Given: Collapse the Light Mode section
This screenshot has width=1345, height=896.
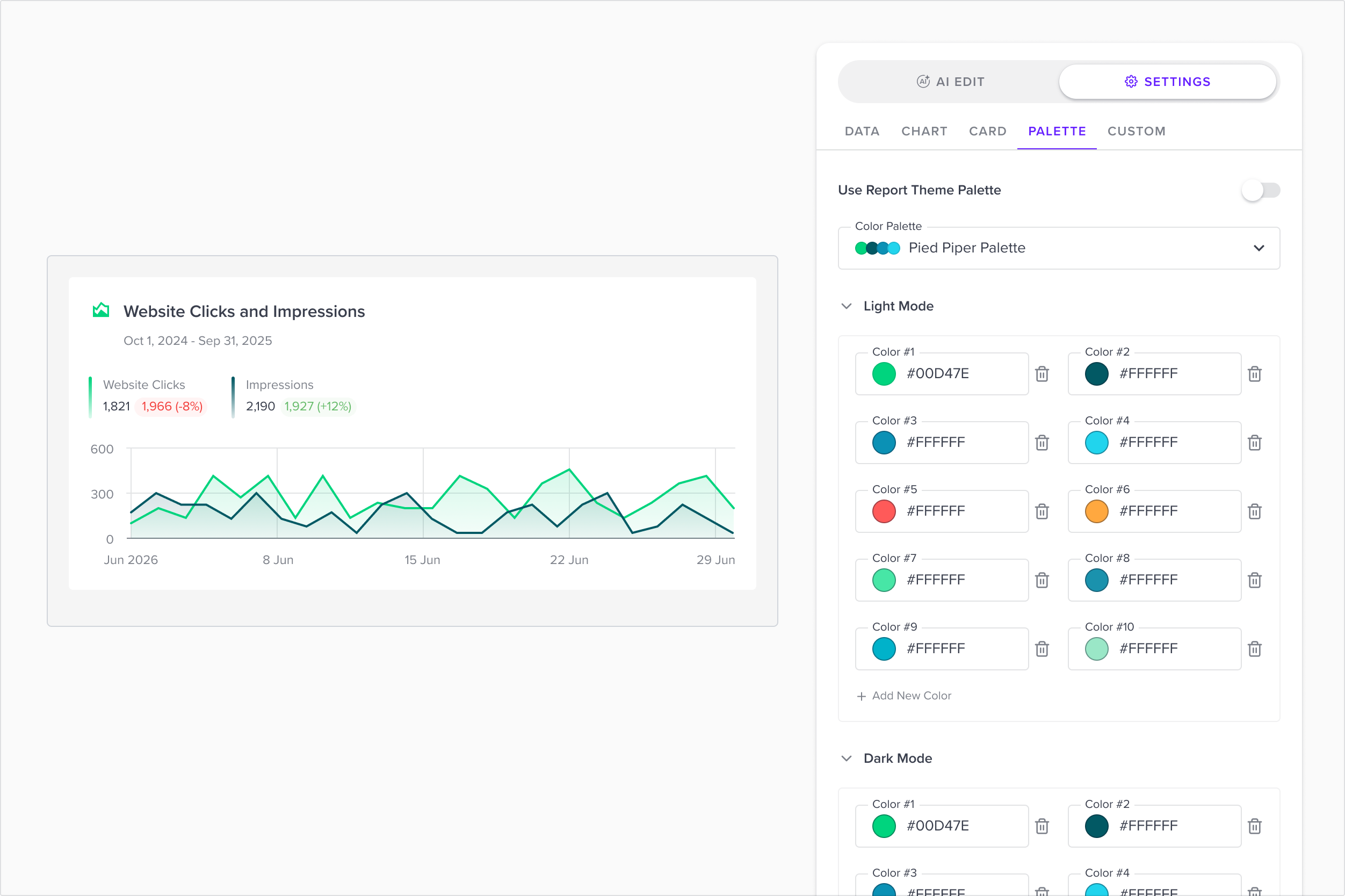Looking at the screenshot, I should coord(847,306).
